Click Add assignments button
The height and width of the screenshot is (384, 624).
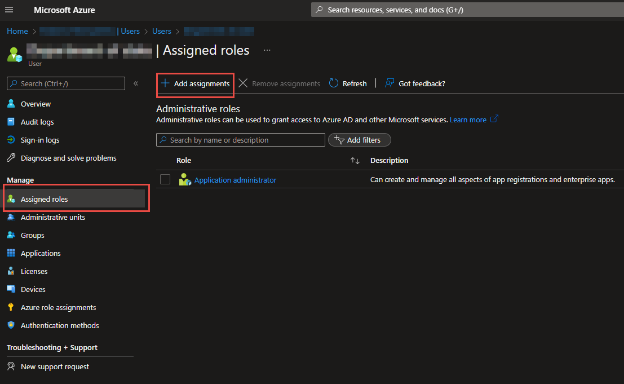tap(195, 84)
